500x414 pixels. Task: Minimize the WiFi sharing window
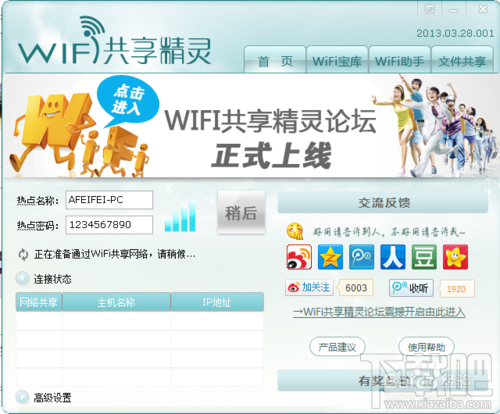(453, 10)
